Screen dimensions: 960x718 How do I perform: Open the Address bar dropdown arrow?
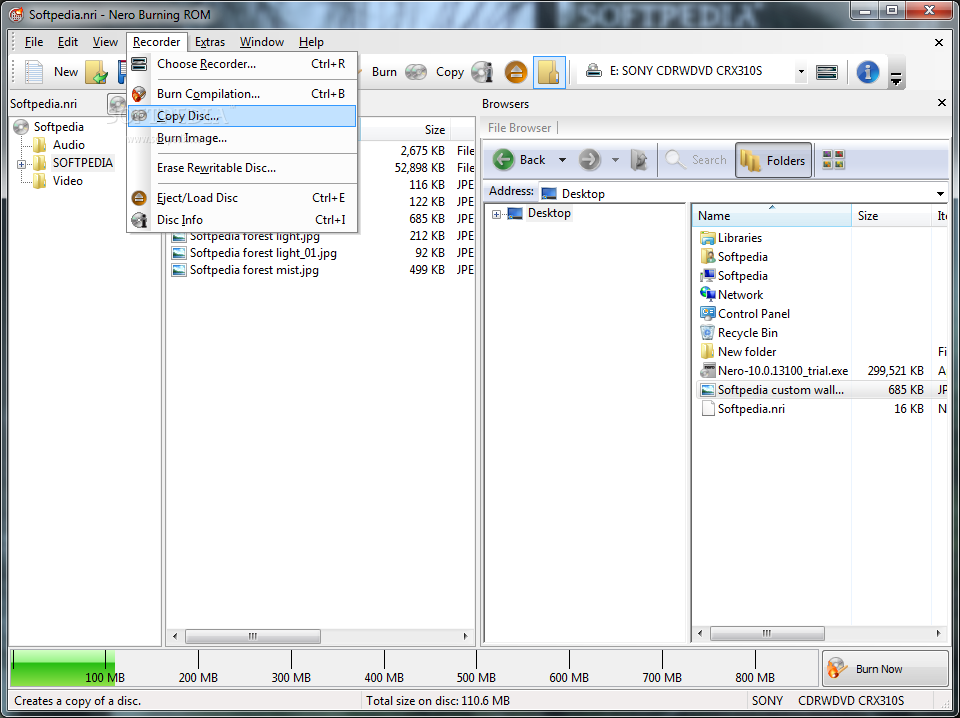pyautogui.click(x=940, y=194)
